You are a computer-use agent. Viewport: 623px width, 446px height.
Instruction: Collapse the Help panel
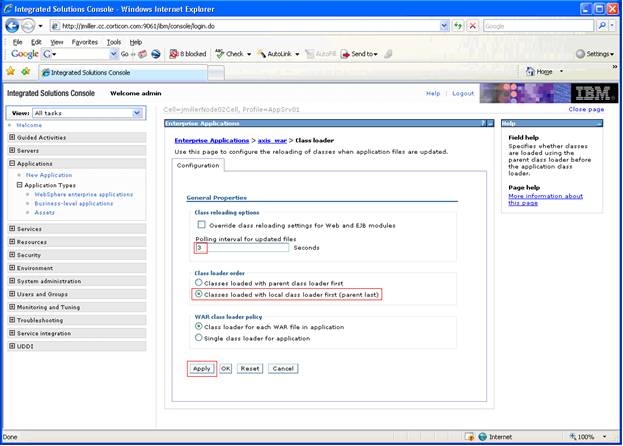599,124
